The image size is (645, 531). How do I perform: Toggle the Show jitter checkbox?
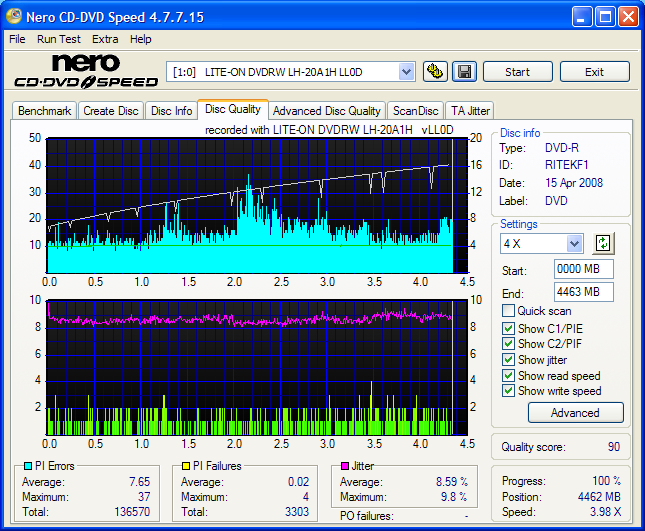509,359
